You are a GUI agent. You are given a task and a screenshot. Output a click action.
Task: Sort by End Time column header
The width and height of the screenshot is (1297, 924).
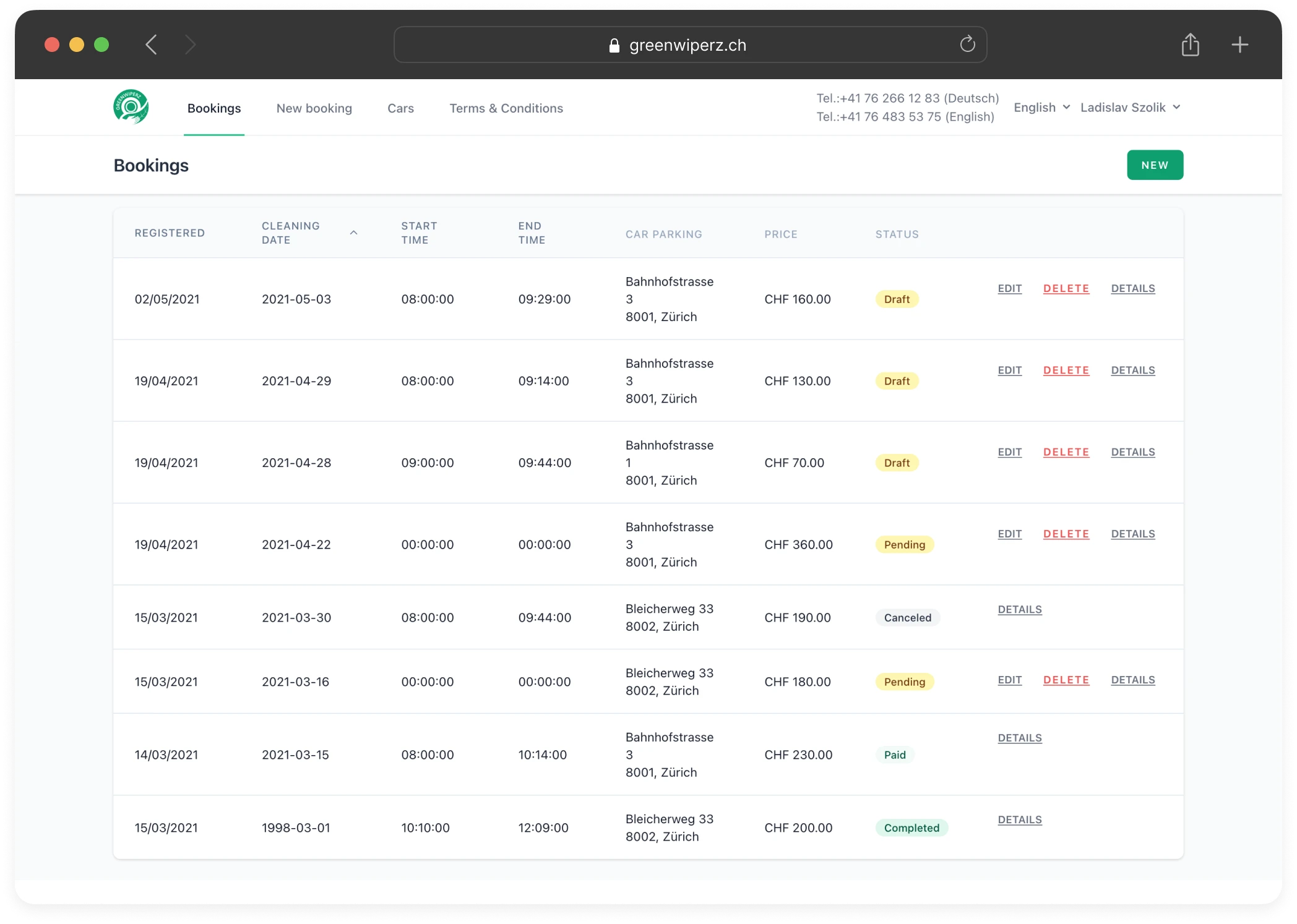[532, 233]
